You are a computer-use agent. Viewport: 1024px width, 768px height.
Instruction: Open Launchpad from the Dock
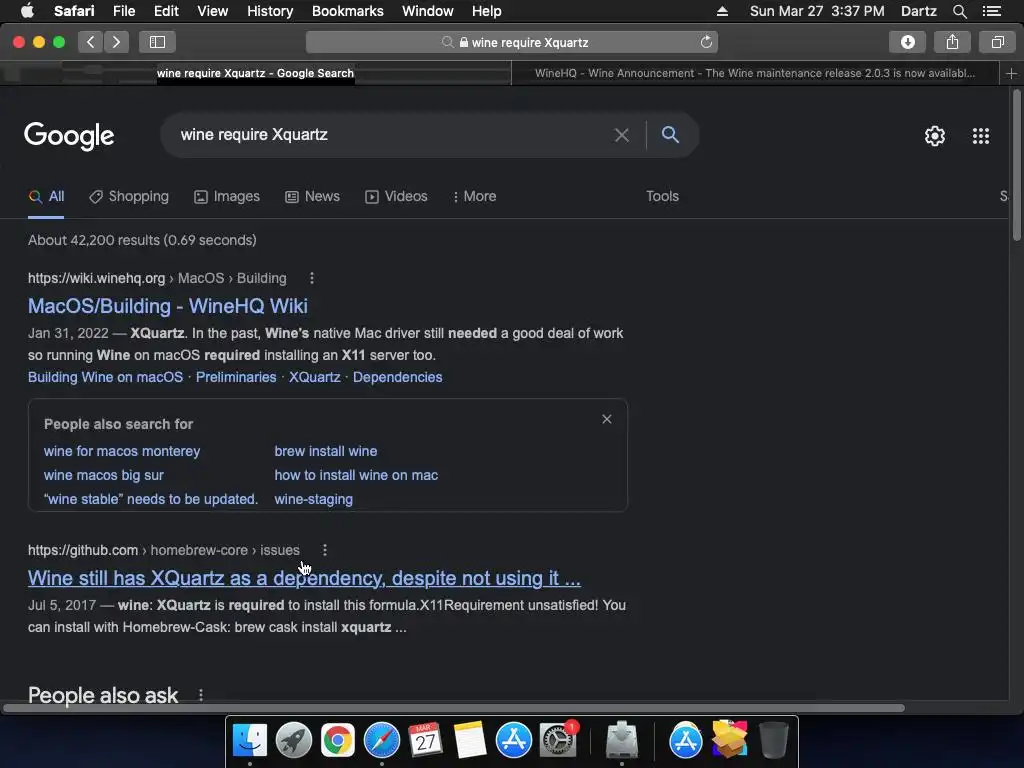pyautogui.click(x=294, y=741)
